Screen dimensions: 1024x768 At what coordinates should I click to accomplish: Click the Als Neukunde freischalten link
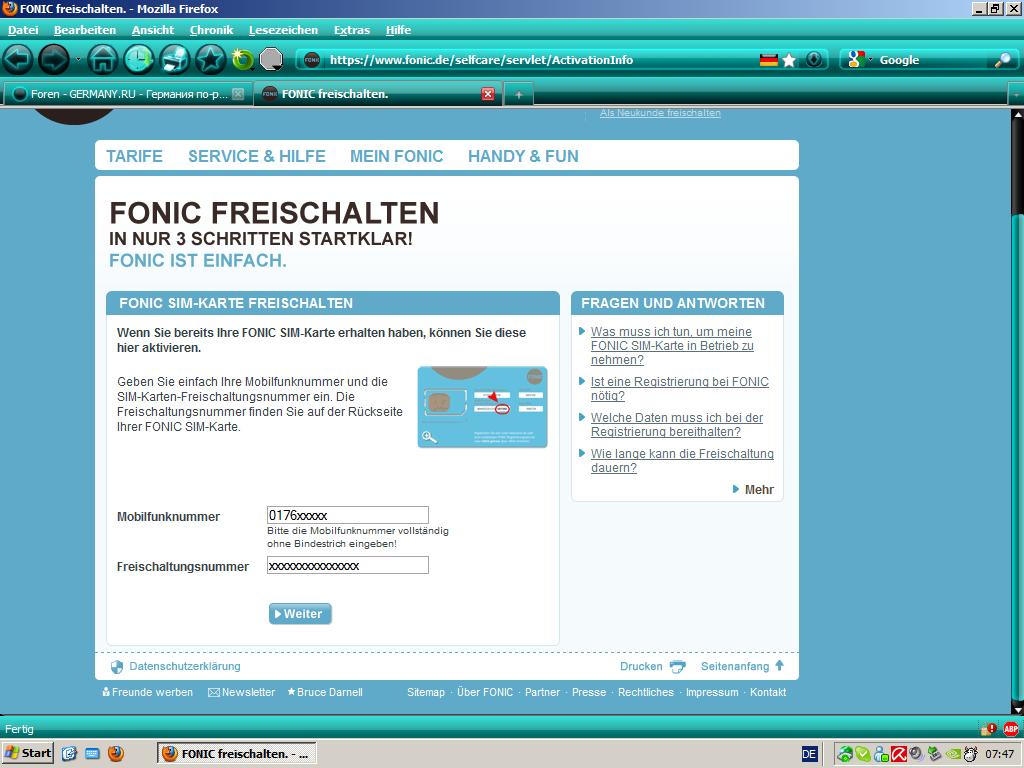coord(660,113)
